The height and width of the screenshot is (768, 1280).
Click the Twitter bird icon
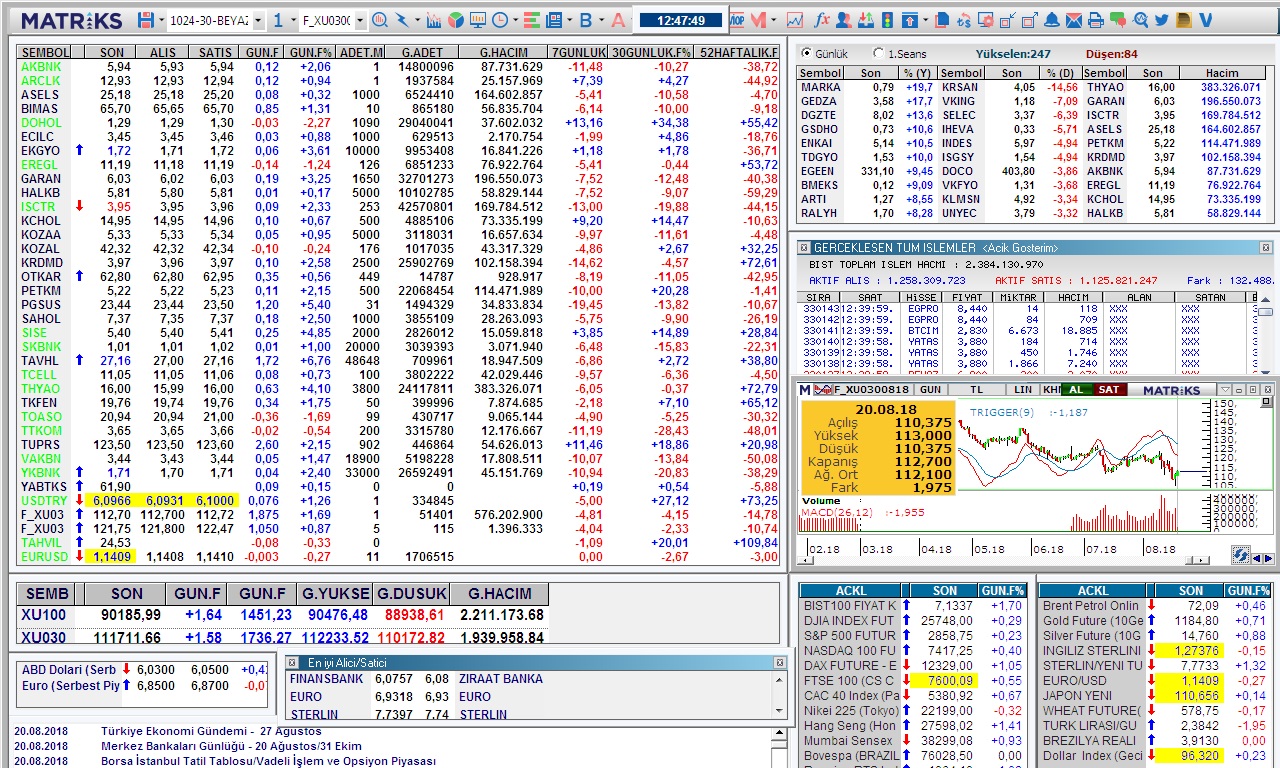pyautogui.click(x=1162, y=20)
